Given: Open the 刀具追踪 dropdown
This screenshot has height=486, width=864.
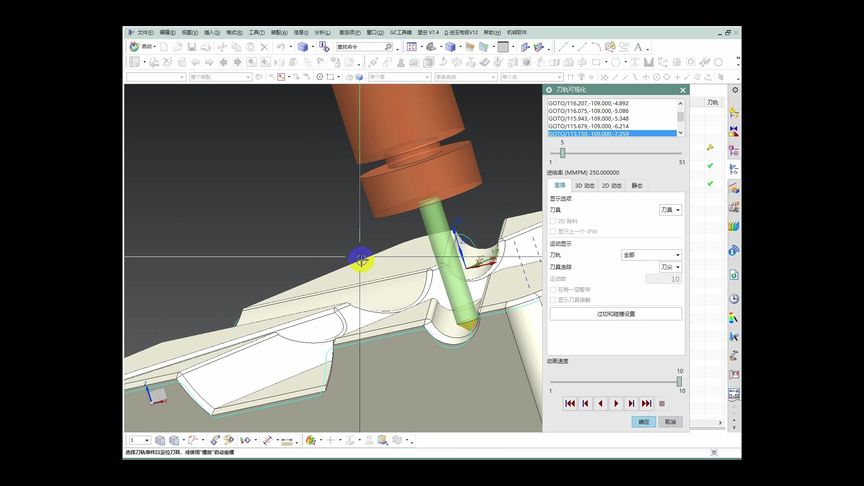Looking at the screenshot, I should tap(670, 267).
